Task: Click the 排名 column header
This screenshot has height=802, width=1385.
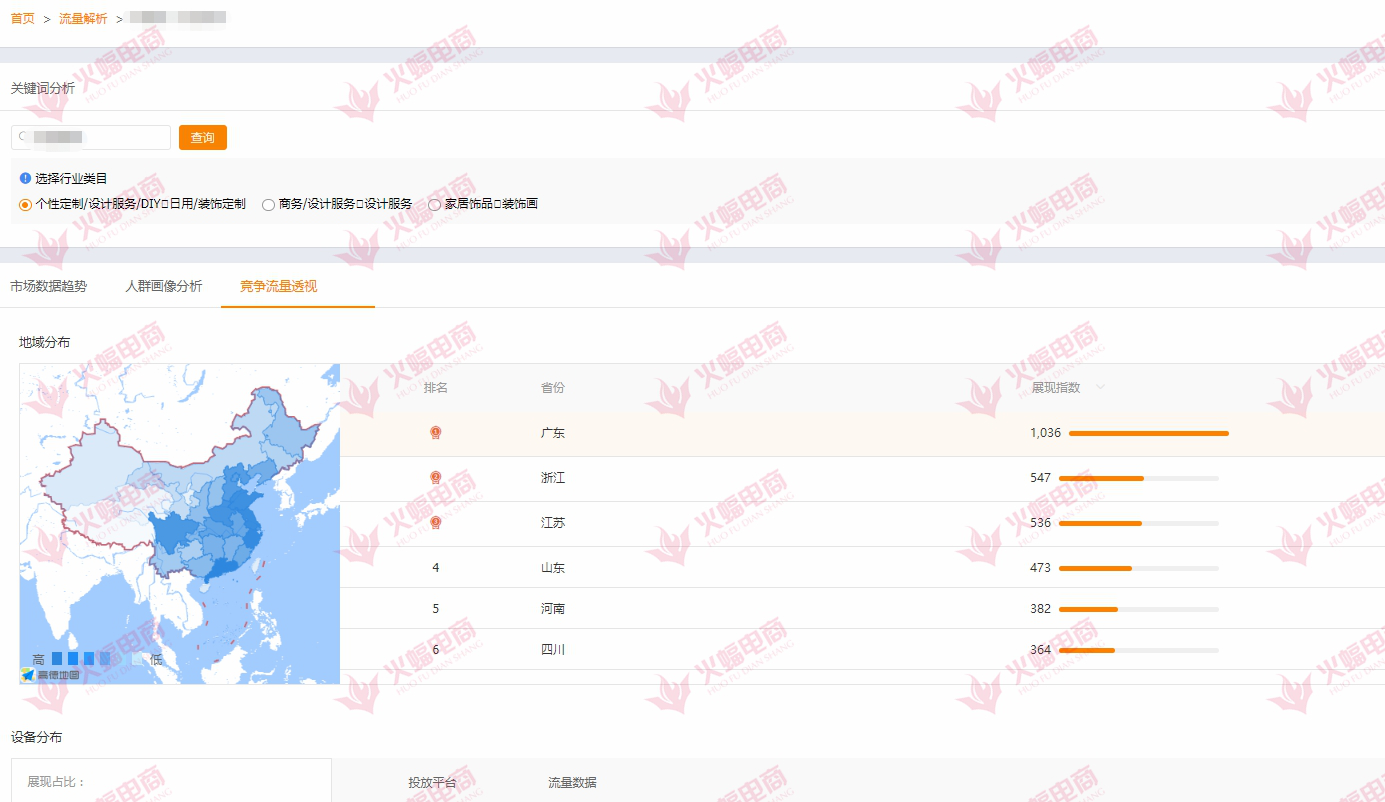Action: (x=435, y=387)
